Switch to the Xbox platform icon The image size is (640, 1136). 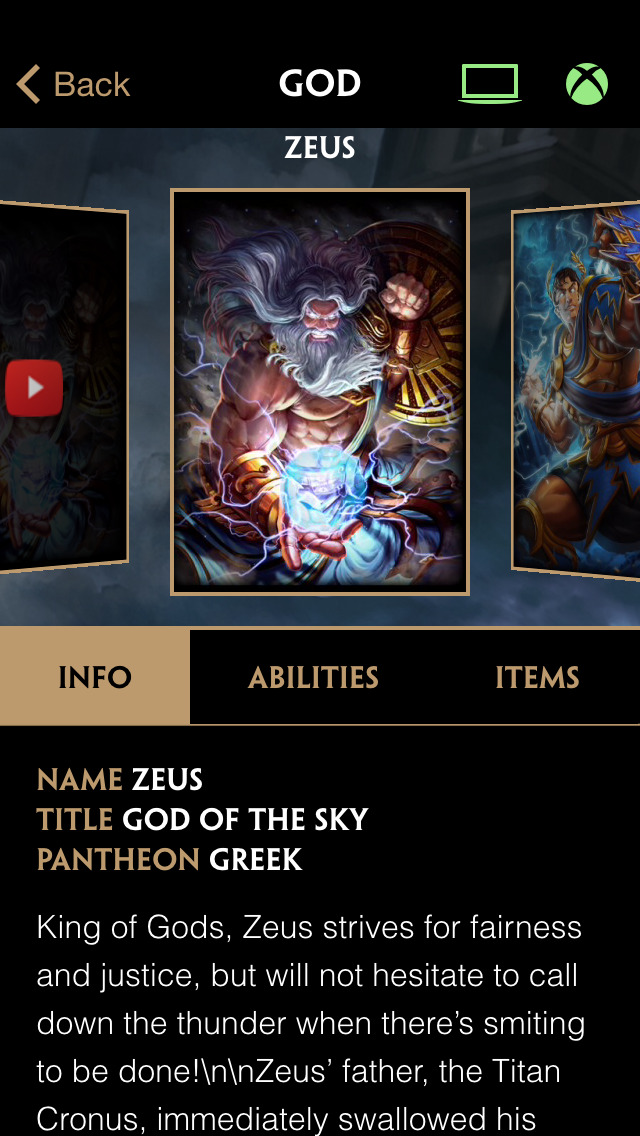[x=586, y=84]
